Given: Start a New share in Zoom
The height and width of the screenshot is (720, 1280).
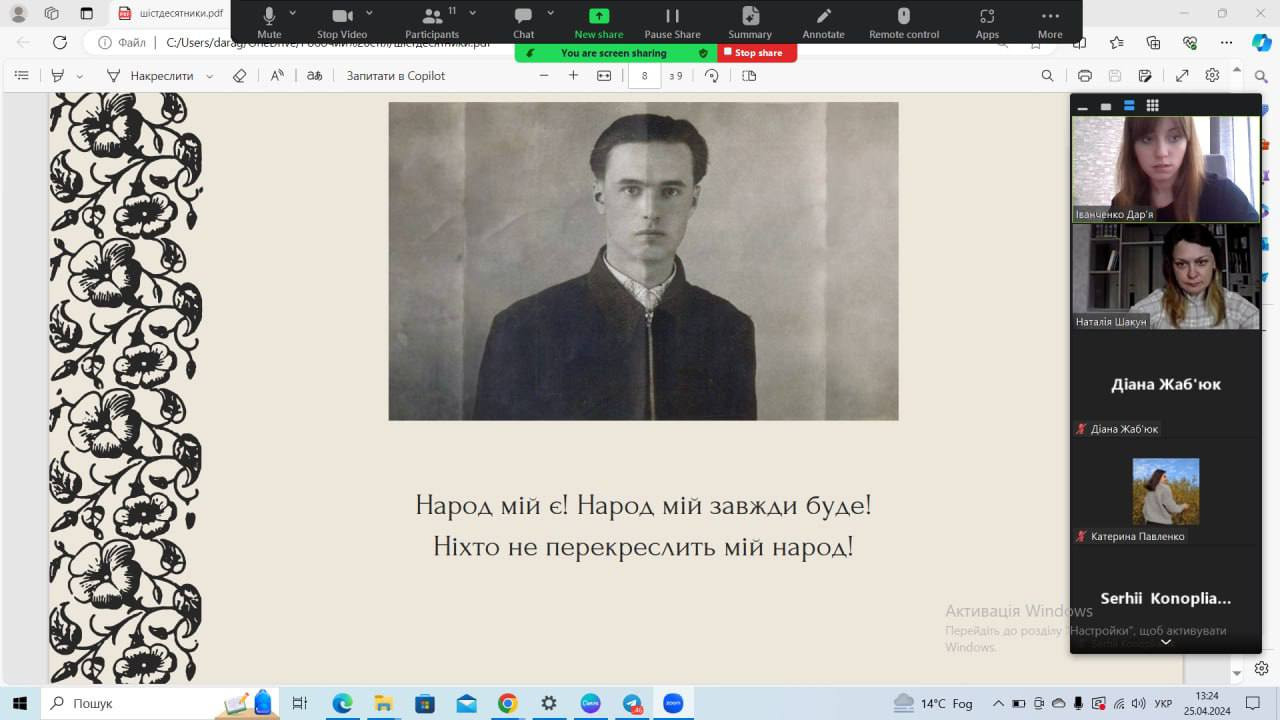Looking at the screenshot, I should coord(598,21).
